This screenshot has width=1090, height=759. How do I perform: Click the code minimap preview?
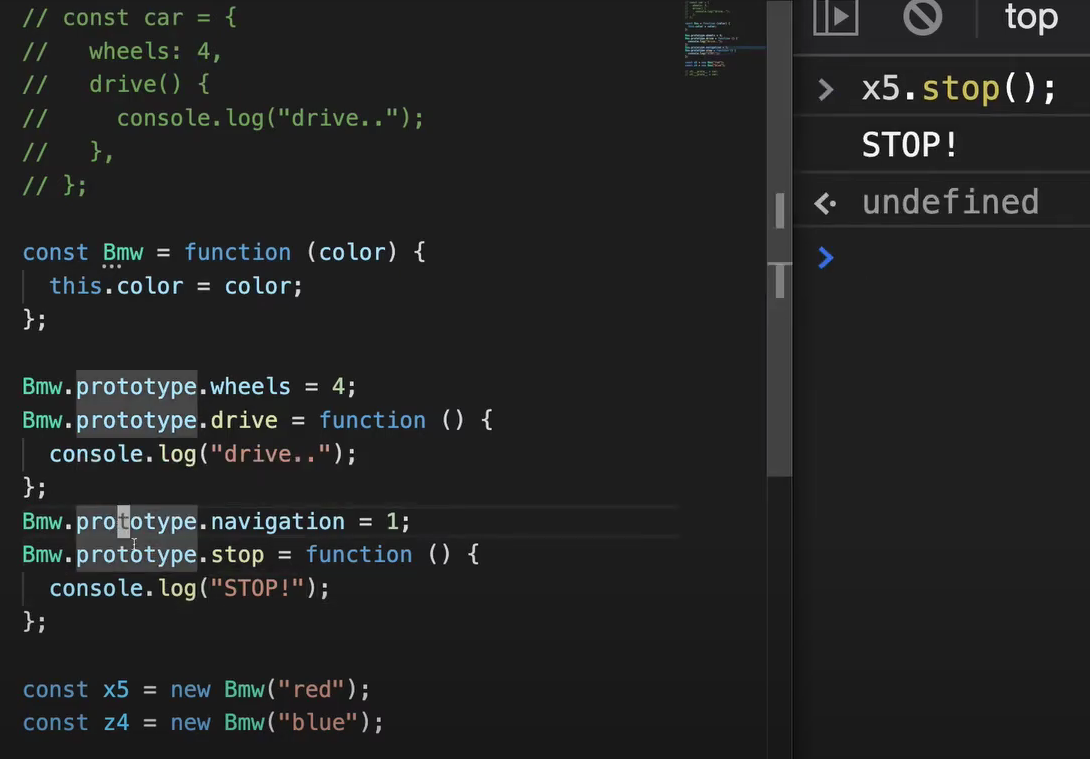coord(724,38)
